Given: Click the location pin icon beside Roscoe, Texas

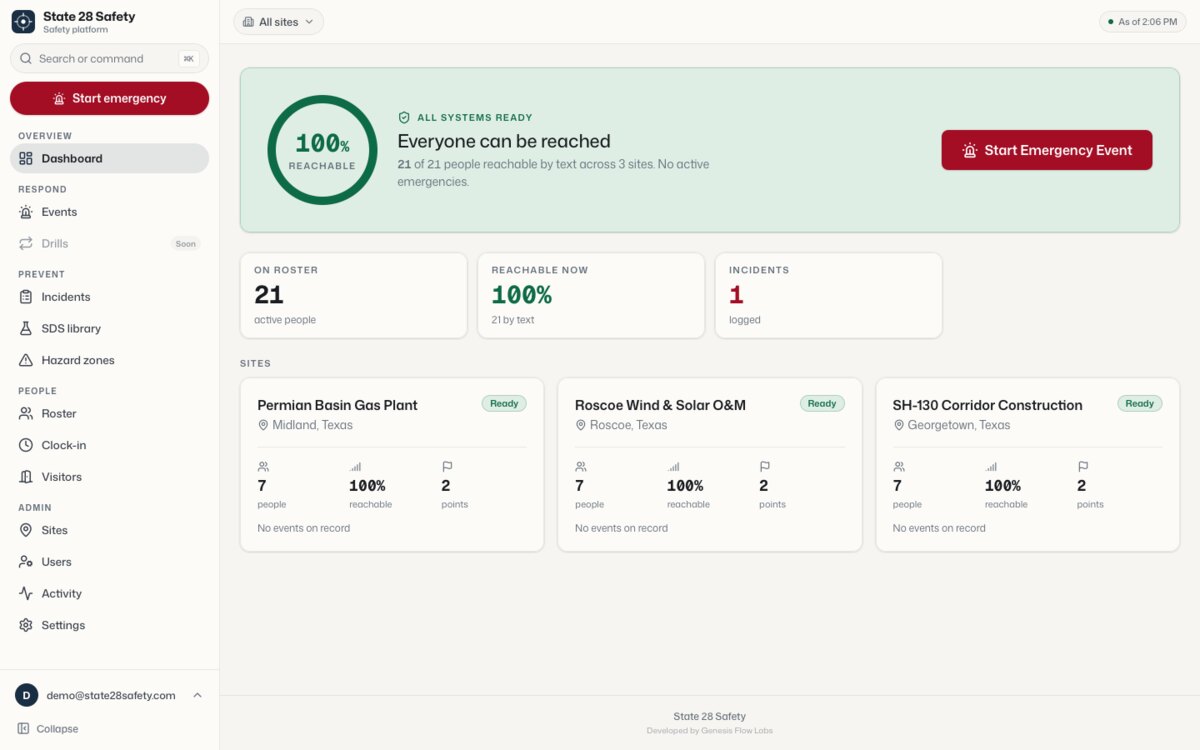Looking at the screenshot, I should pos(581,425).
